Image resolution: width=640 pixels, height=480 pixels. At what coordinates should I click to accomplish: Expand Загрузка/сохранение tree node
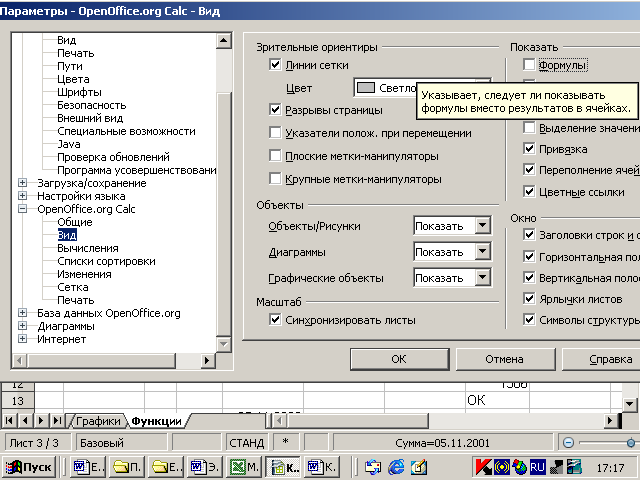(x=22, y=183)
